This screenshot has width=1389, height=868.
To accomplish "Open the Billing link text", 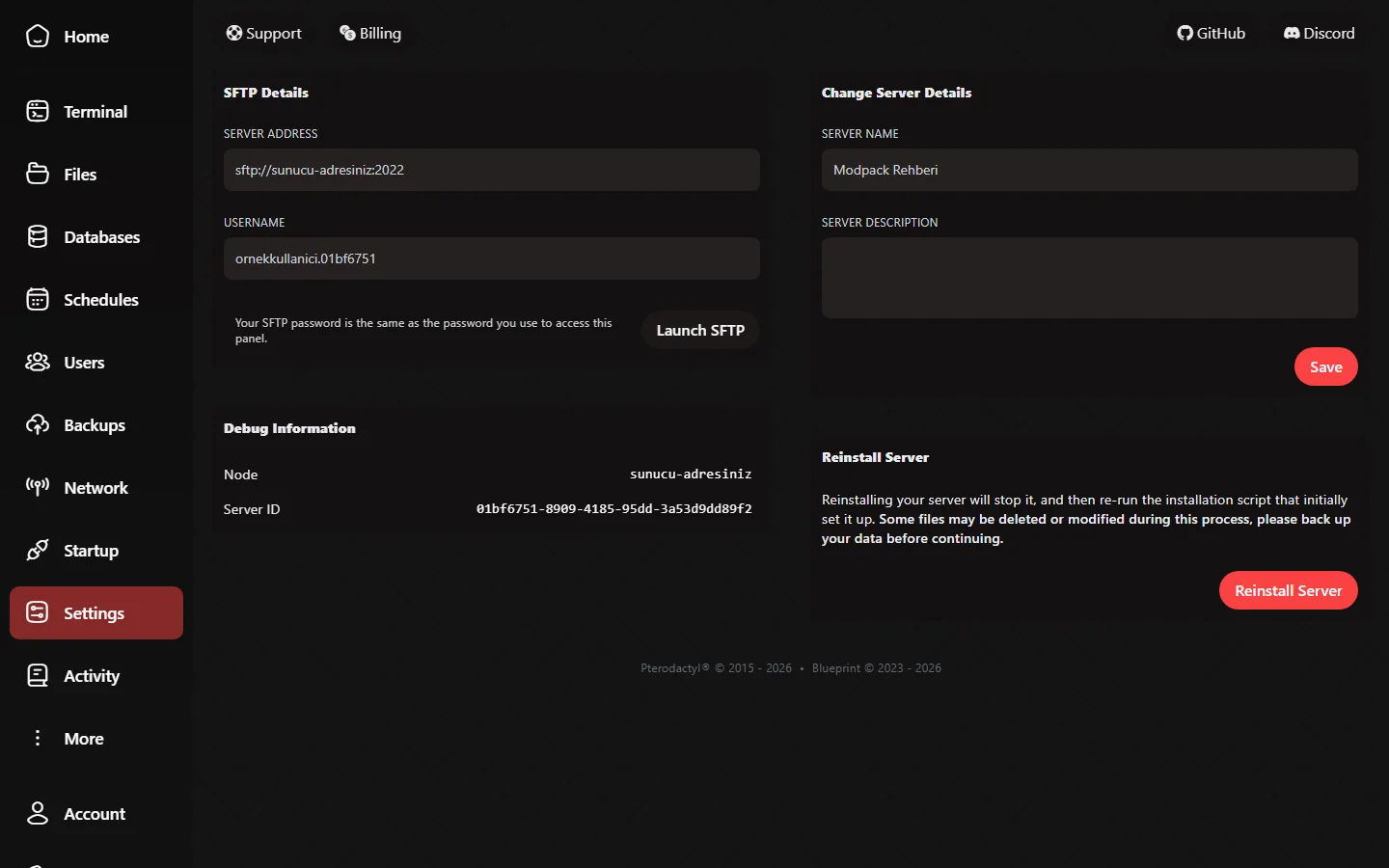I will [x=380, y=33].
